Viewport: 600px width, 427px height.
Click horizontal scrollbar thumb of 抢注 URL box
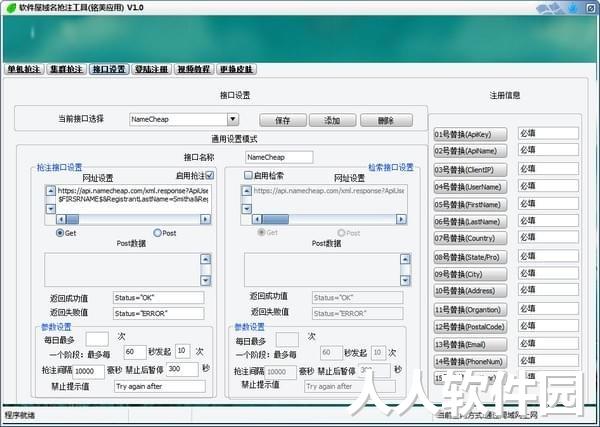[x=73, y=219]
